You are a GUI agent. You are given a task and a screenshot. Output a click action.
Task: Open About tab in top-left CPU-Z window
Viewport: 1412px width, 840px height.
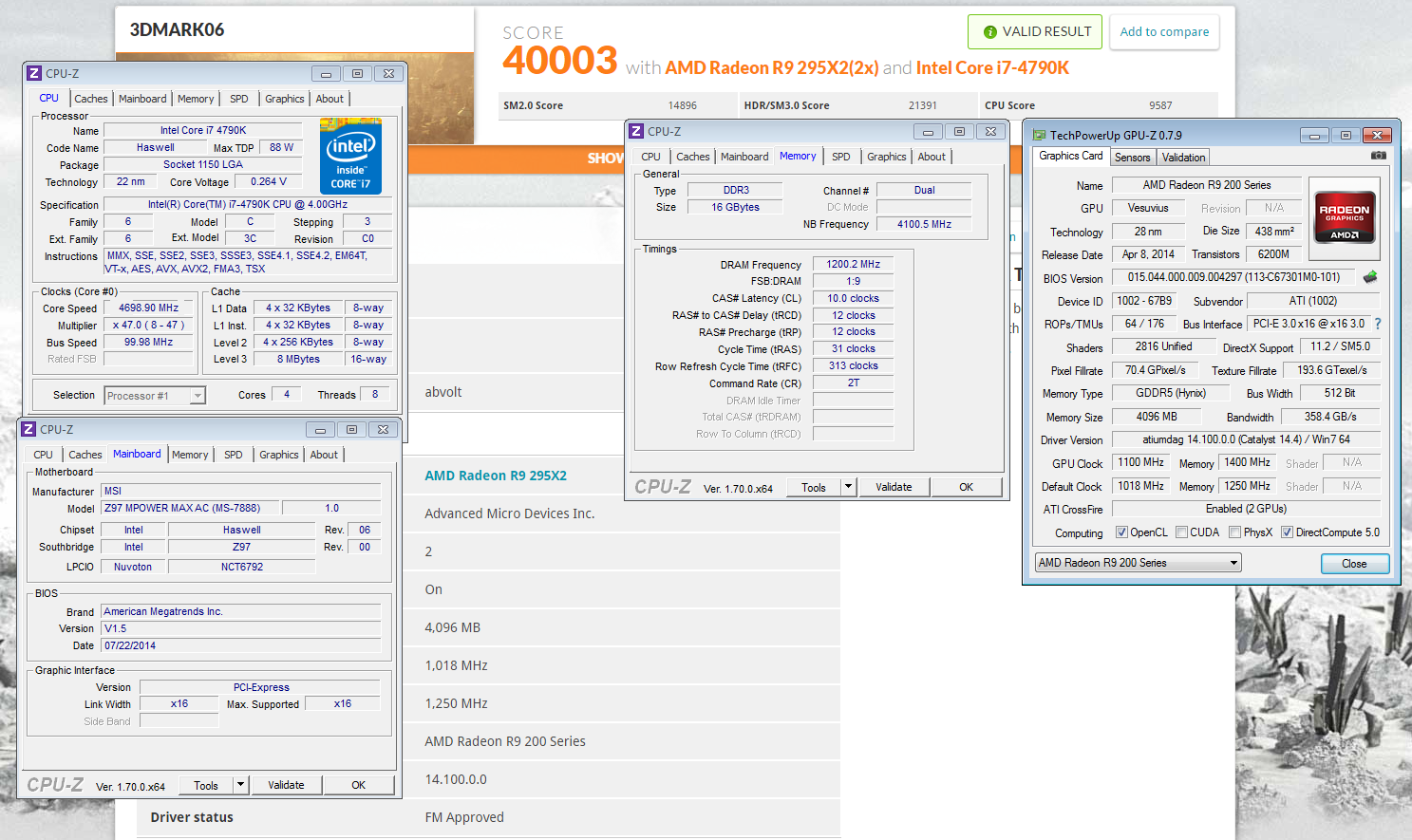coord(329,99)
